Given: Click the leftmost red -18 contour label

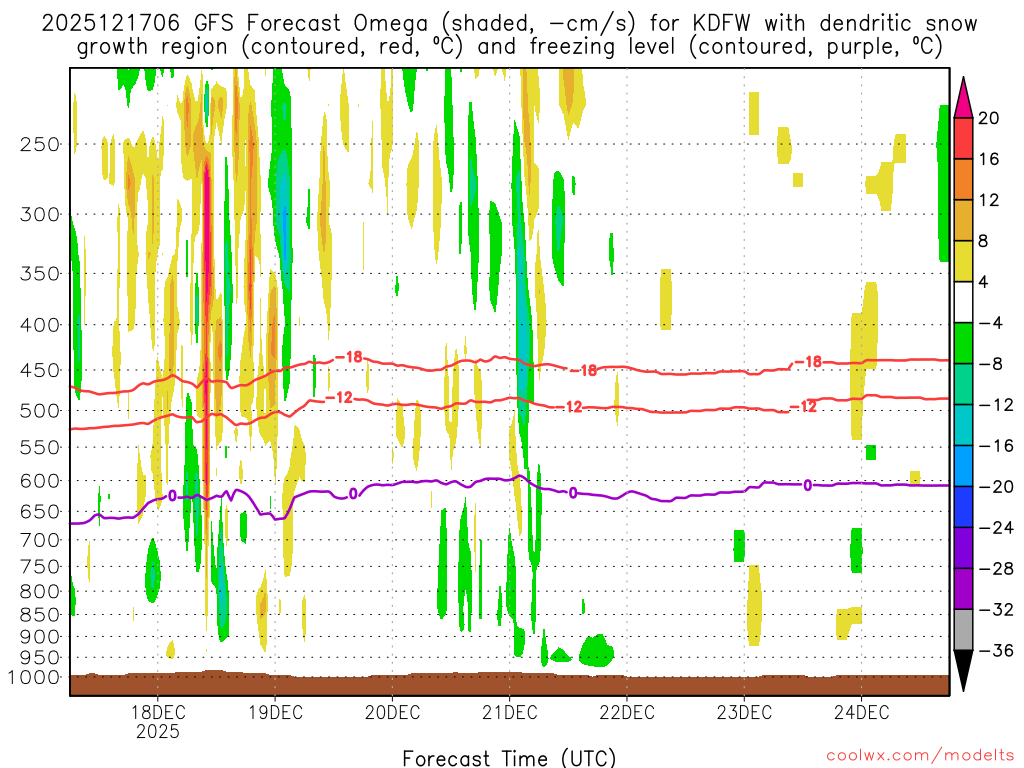Looking at the screenshot, I should point(347,357).
